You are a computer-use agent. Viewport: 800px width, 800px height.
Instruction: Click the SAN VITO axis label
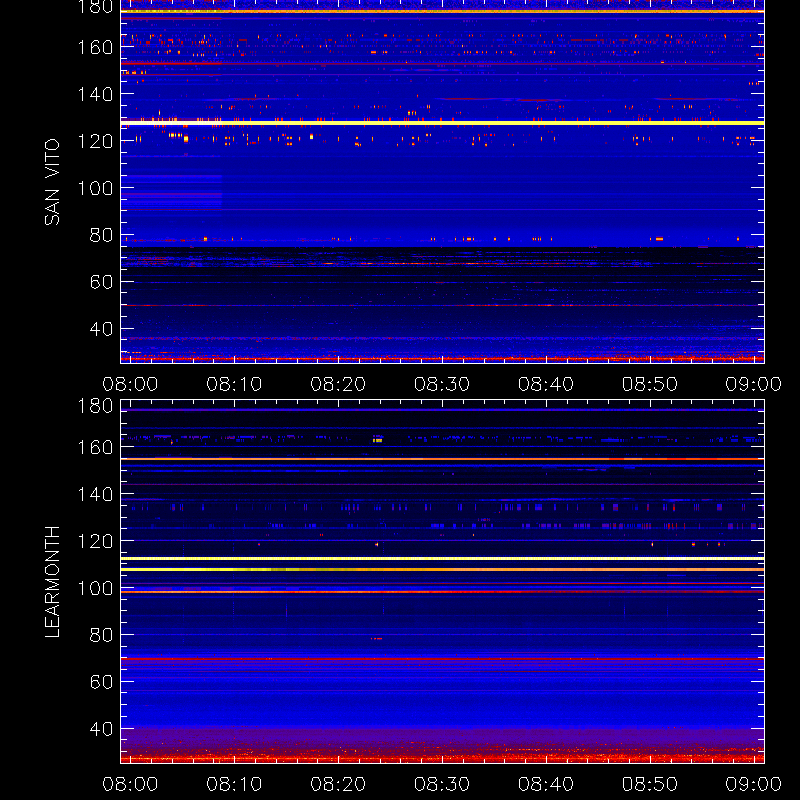point(53,182)
